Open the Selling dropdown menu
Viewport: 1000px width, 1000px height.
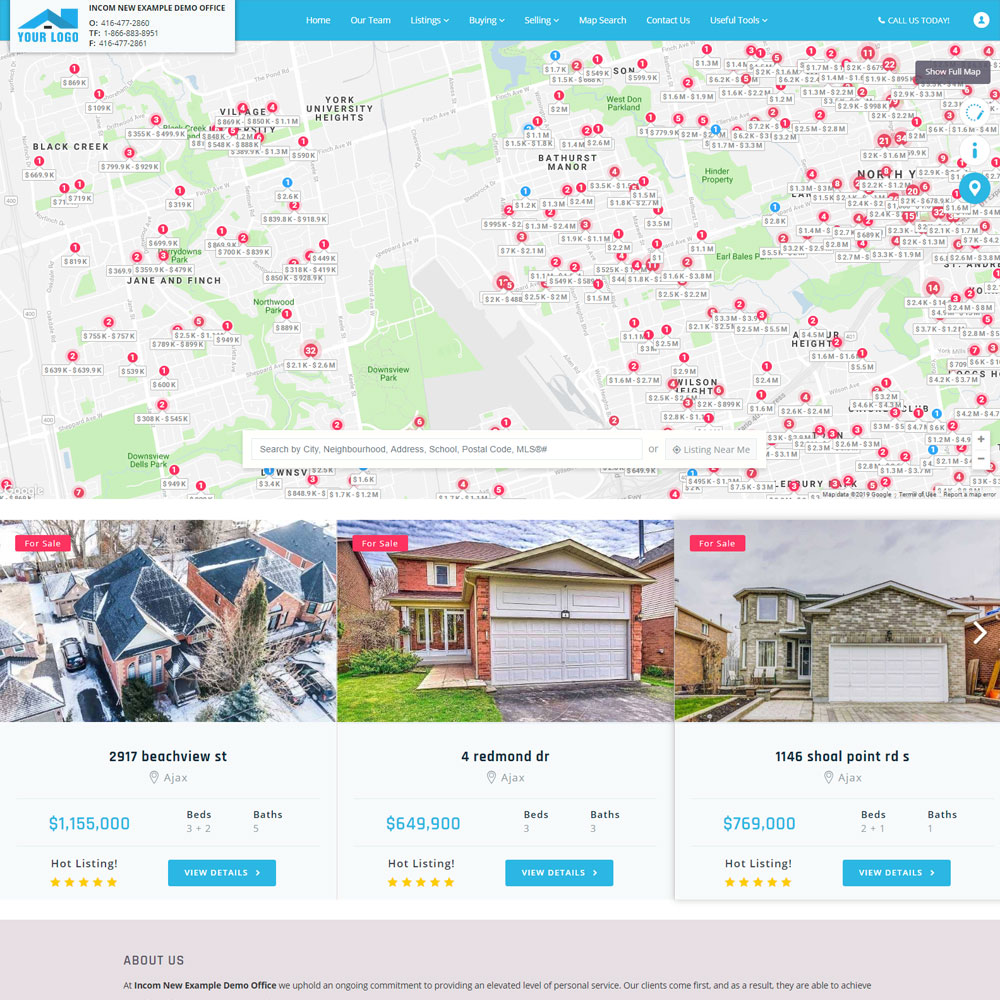coord(541,20)
